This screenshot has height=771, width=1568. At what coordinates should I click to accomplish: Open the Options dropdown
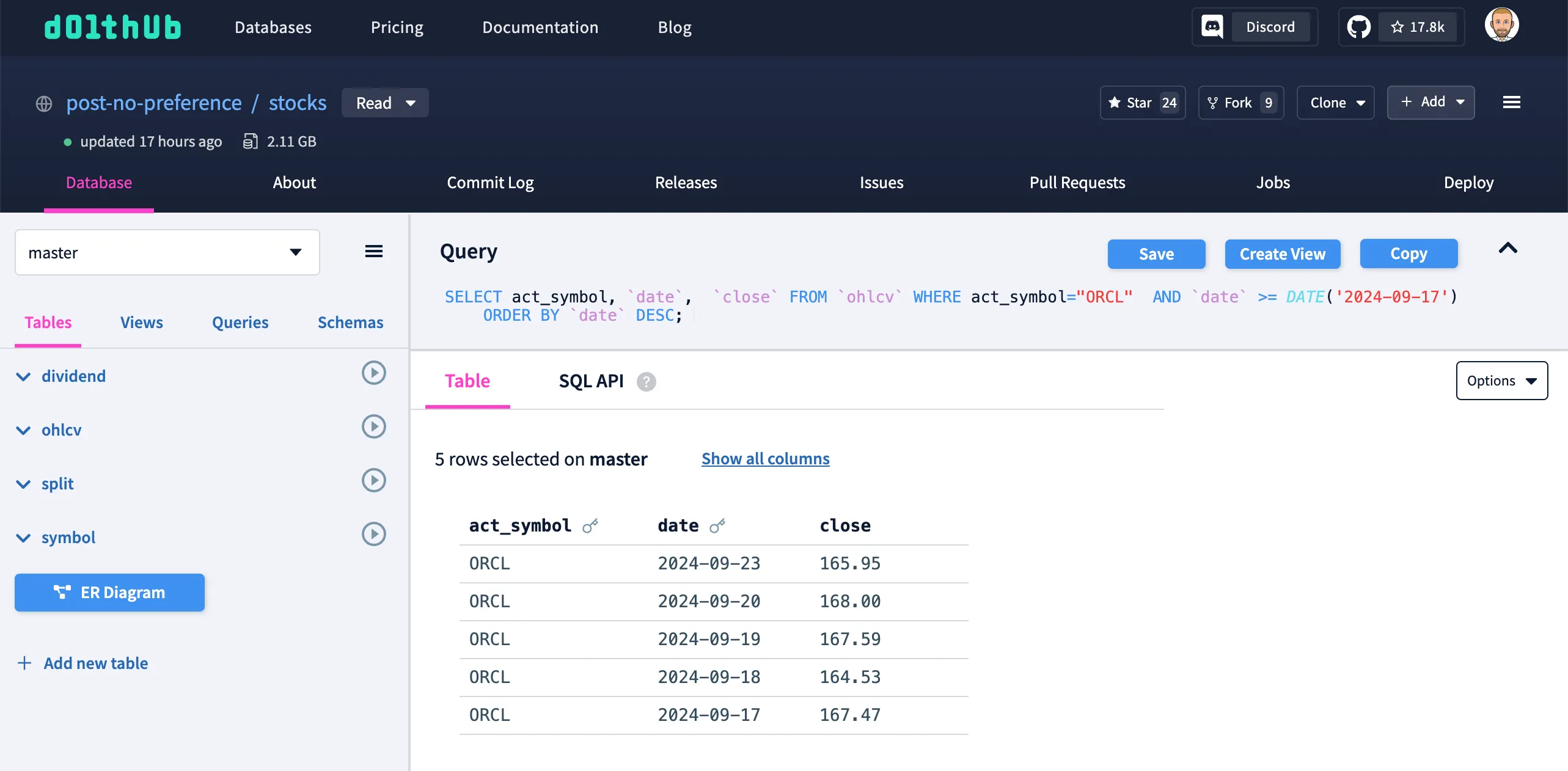[x=1501, y=381]
